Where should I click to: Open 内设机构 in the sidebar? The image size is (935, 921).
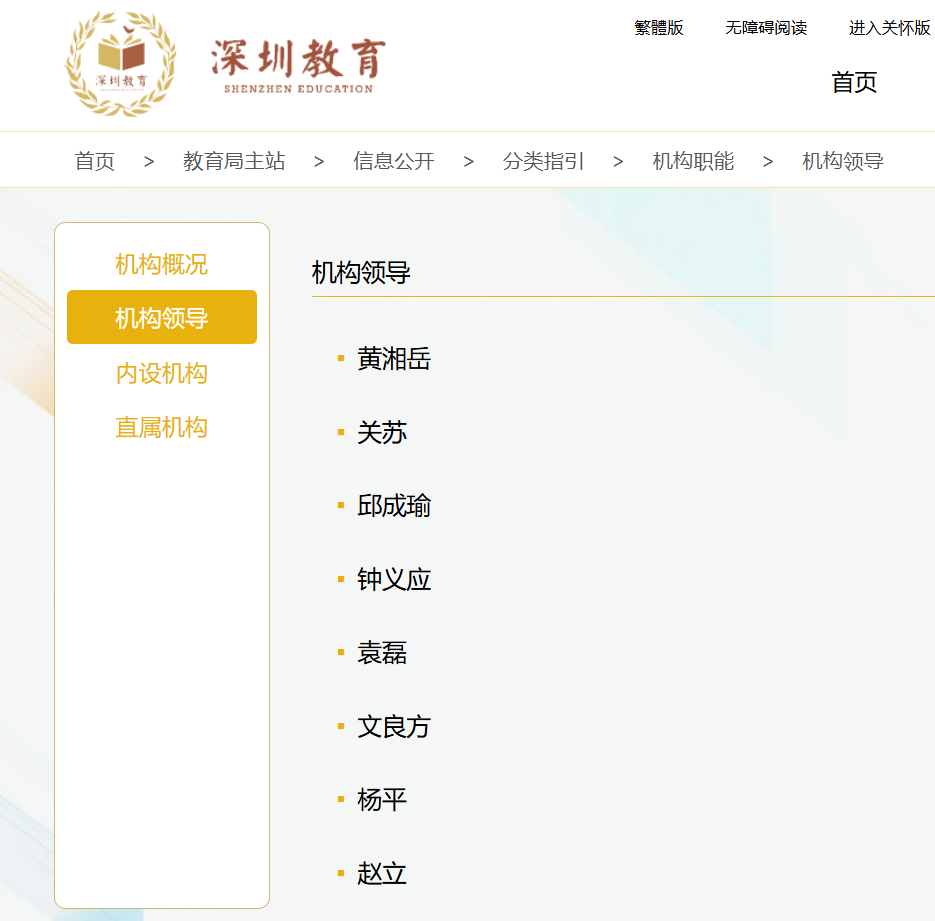coord(162,373)
